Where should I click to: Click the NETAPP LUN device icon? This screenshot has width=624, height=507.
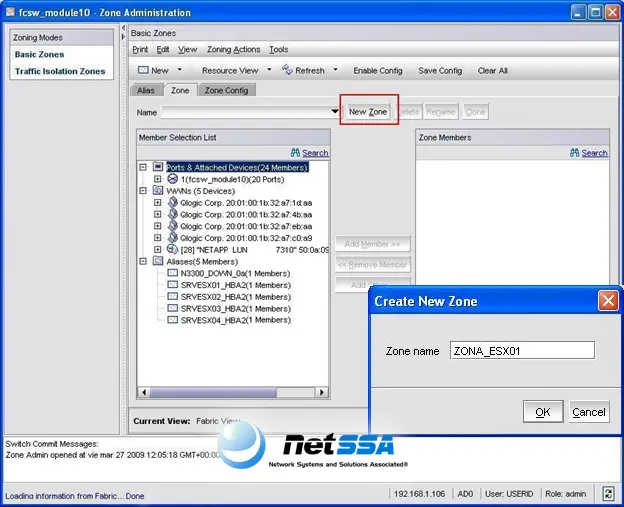(172, 249)
